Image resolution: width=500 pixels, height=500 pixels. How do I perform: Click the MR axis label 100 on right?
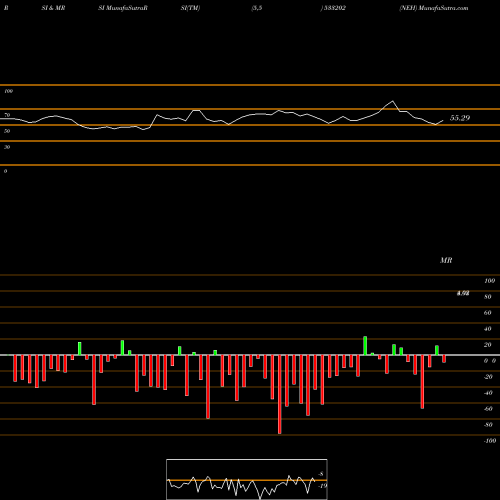tap(489, 281)
